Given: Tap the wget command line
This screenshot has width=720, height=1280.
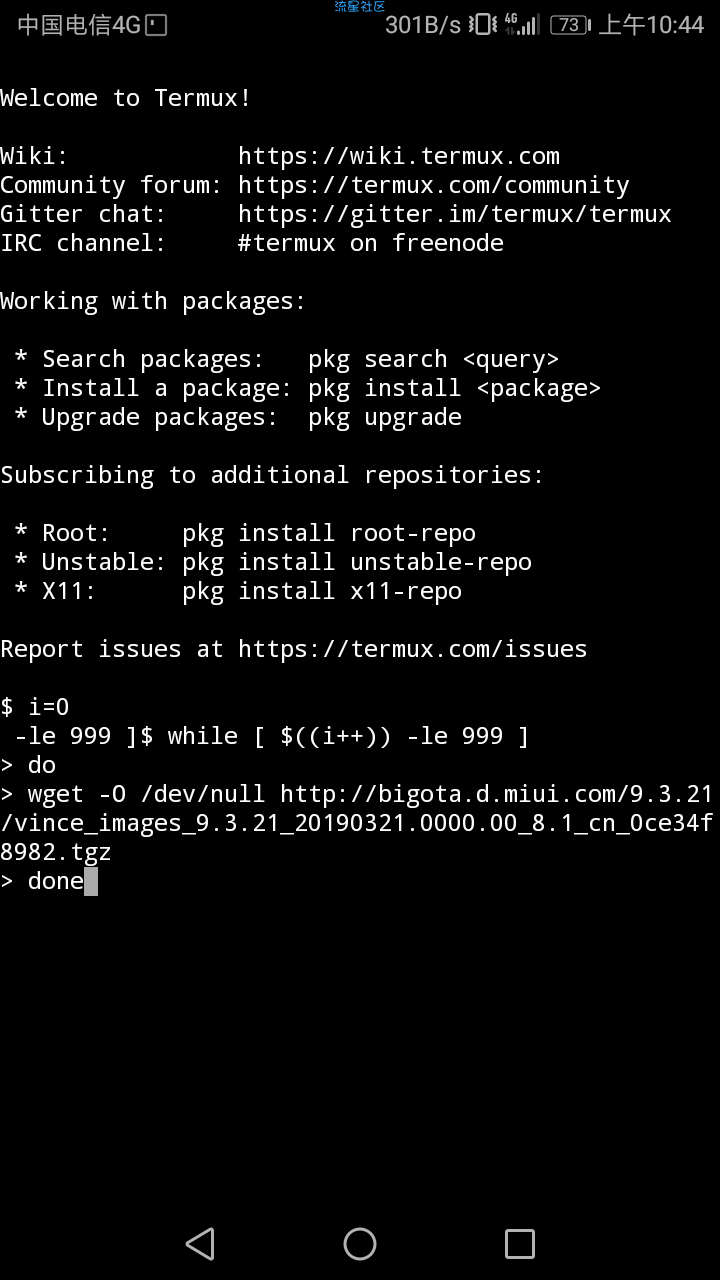Looking at the screenshot, I should coord(357,823).
